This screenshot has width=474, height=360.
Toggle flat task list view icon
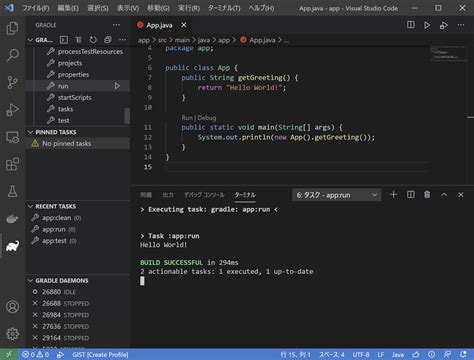coord(78,40)
